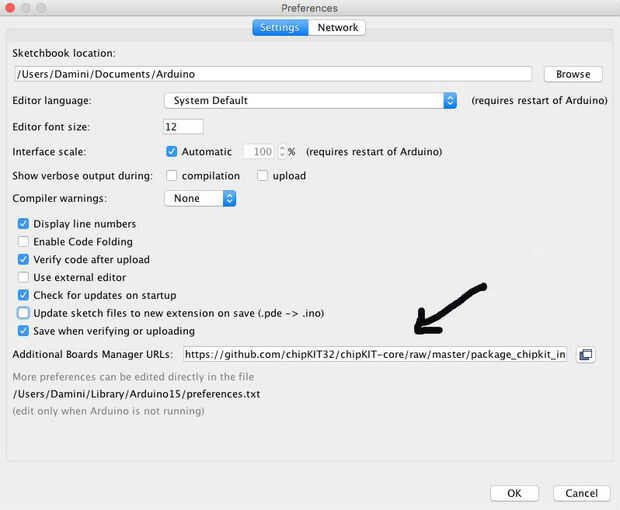Click the interface scale percentage stepper
620x510 pixels.
[x=282, y=152]
